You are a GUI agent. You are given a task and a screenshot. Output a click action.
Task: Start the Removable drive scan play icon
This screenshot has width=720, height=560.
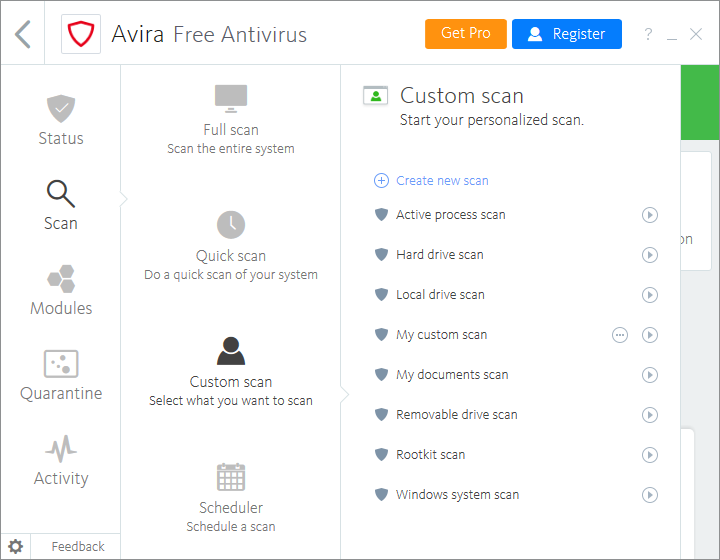[x=650, y=415]
